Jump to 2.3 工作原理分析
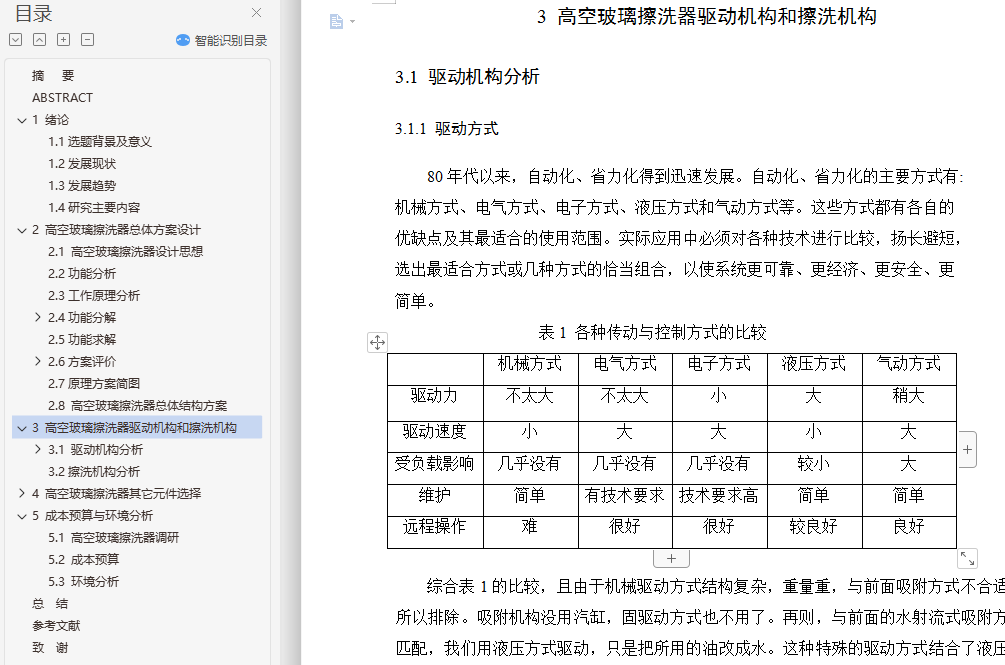The image size is (1005, 665). pos(94,295)
